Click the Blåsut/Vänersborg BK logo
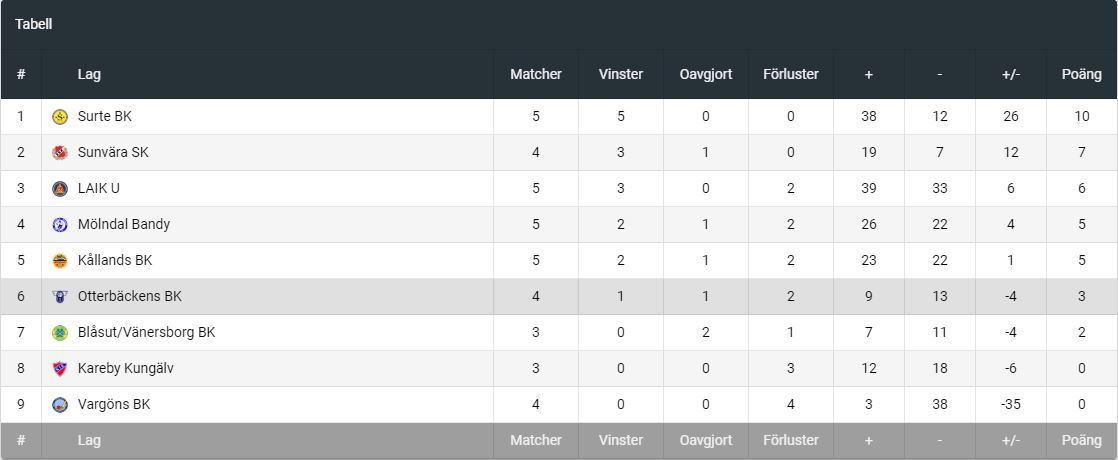The height and width of the screenshot is (460, 1118). tap(60, 333)
